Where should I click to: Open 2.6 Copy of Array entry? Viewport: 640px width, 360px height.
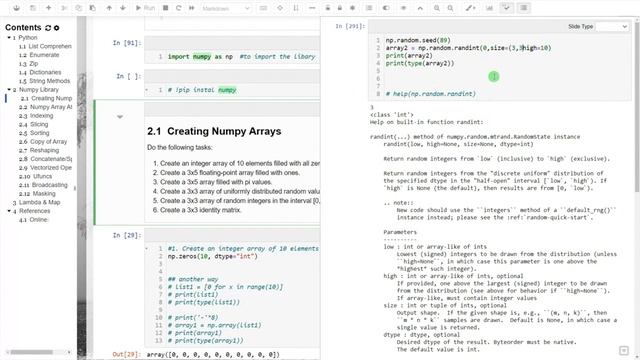pyautogui.click(x=43, y=142)
